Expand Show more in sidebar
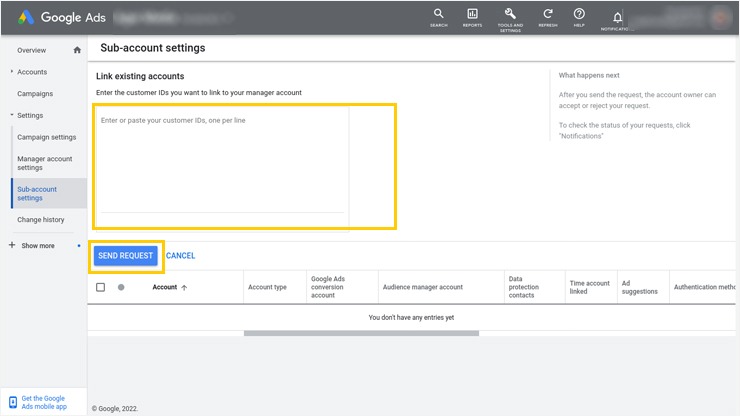The height and width of the screenshot is (416, 740). 38,245
